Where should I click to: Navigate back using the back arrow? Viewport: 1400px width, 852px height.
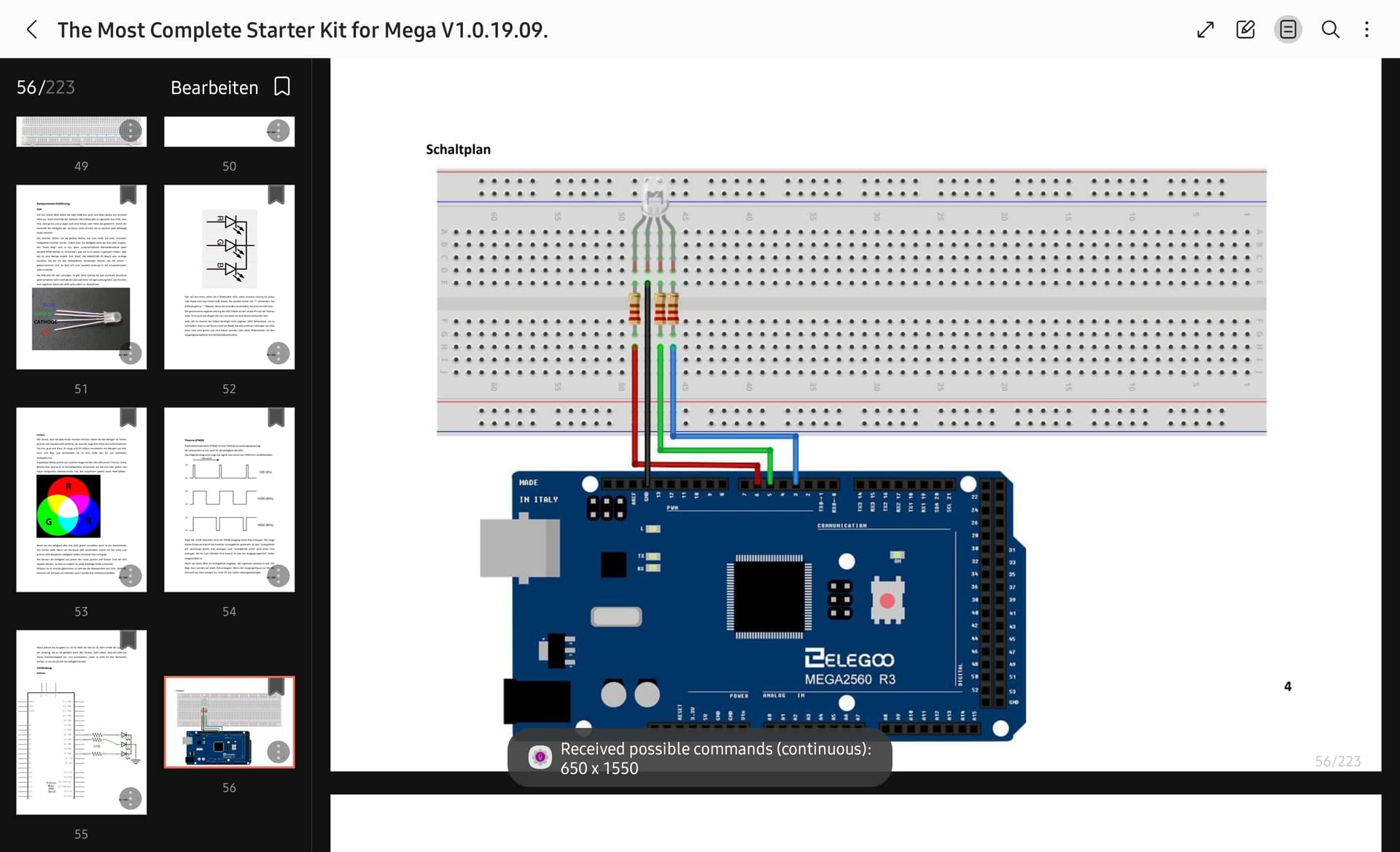(x=32, y=29)
